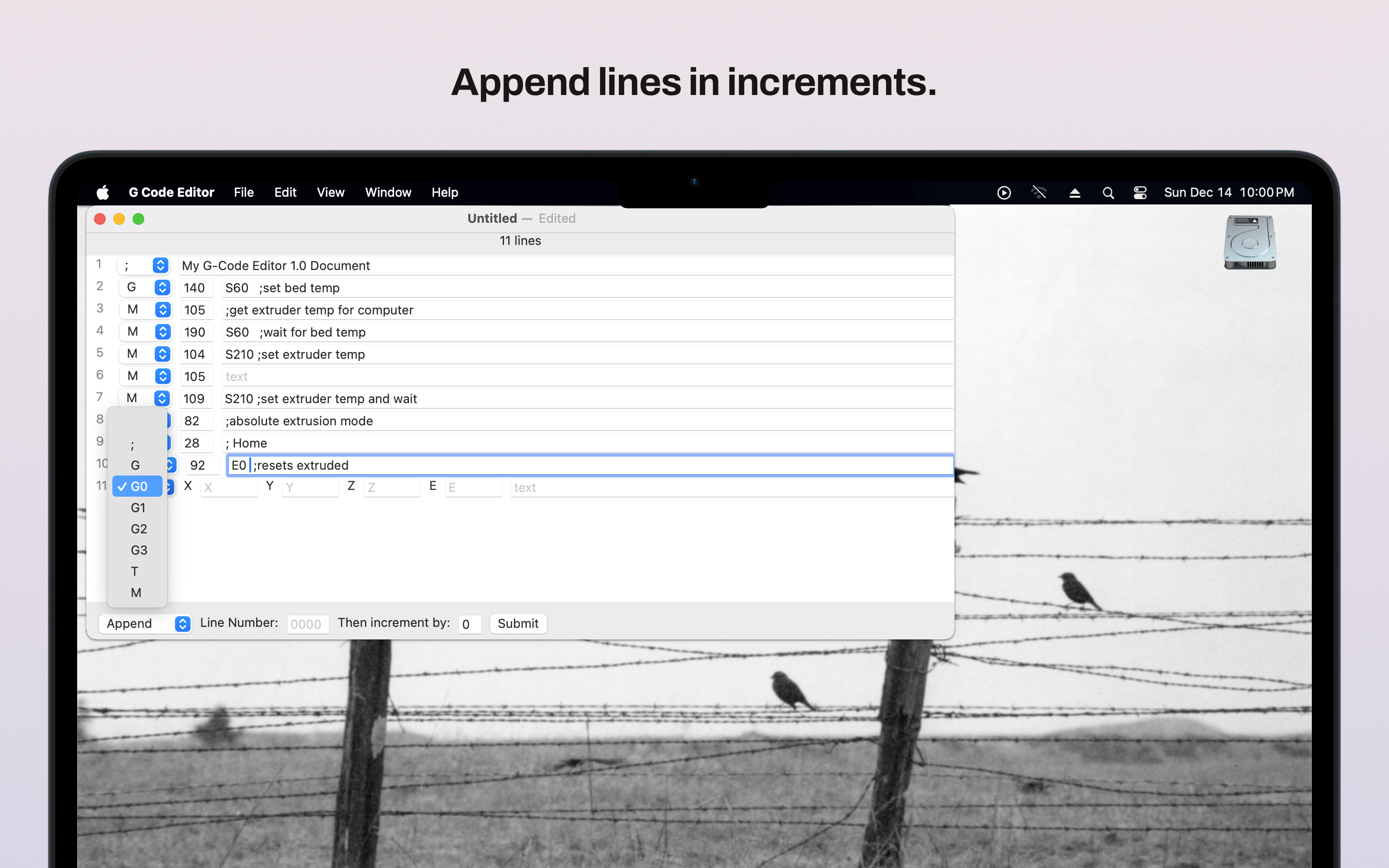
Task: Click 'E0 ;resets extruded' active field
Action: [590, 465]
